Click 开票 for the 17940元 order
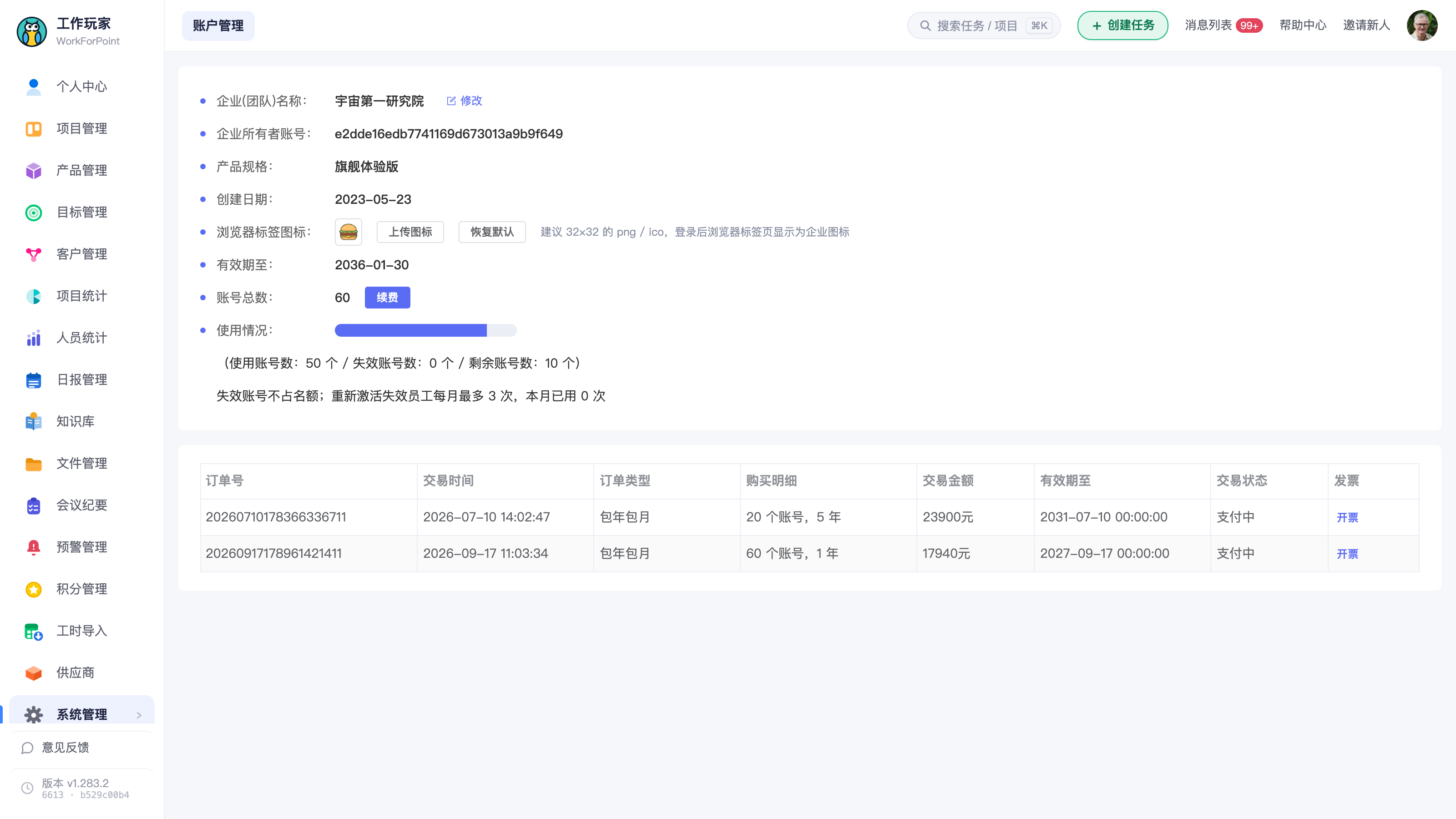Image resolution: width=1456 pixels, height=819 pixels. (1347, 554)
